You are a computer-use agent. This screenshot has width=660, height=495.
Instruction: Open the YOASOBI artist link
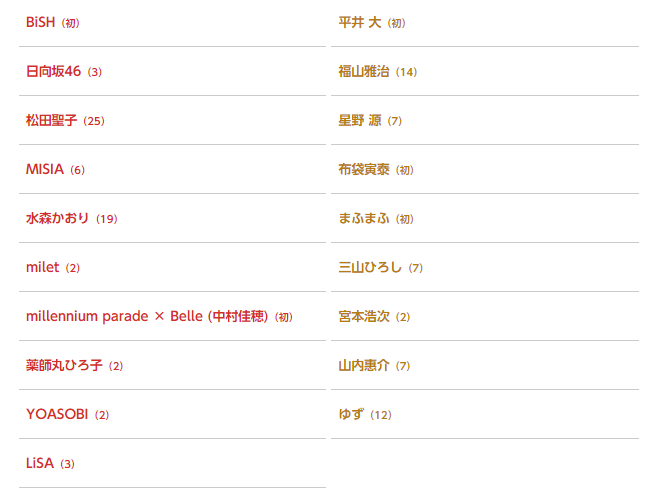click(x=57, y=414)
